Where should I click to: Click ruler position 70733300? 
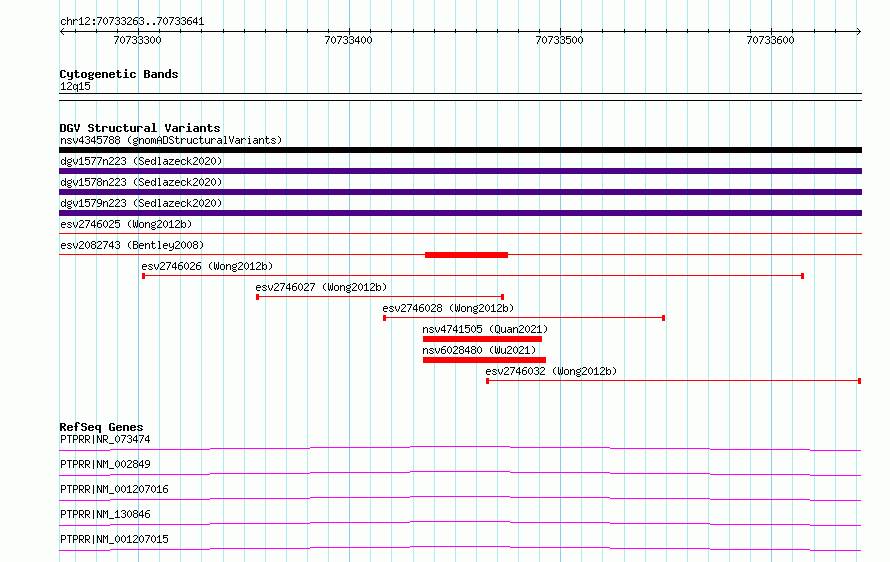pos(137,40)
